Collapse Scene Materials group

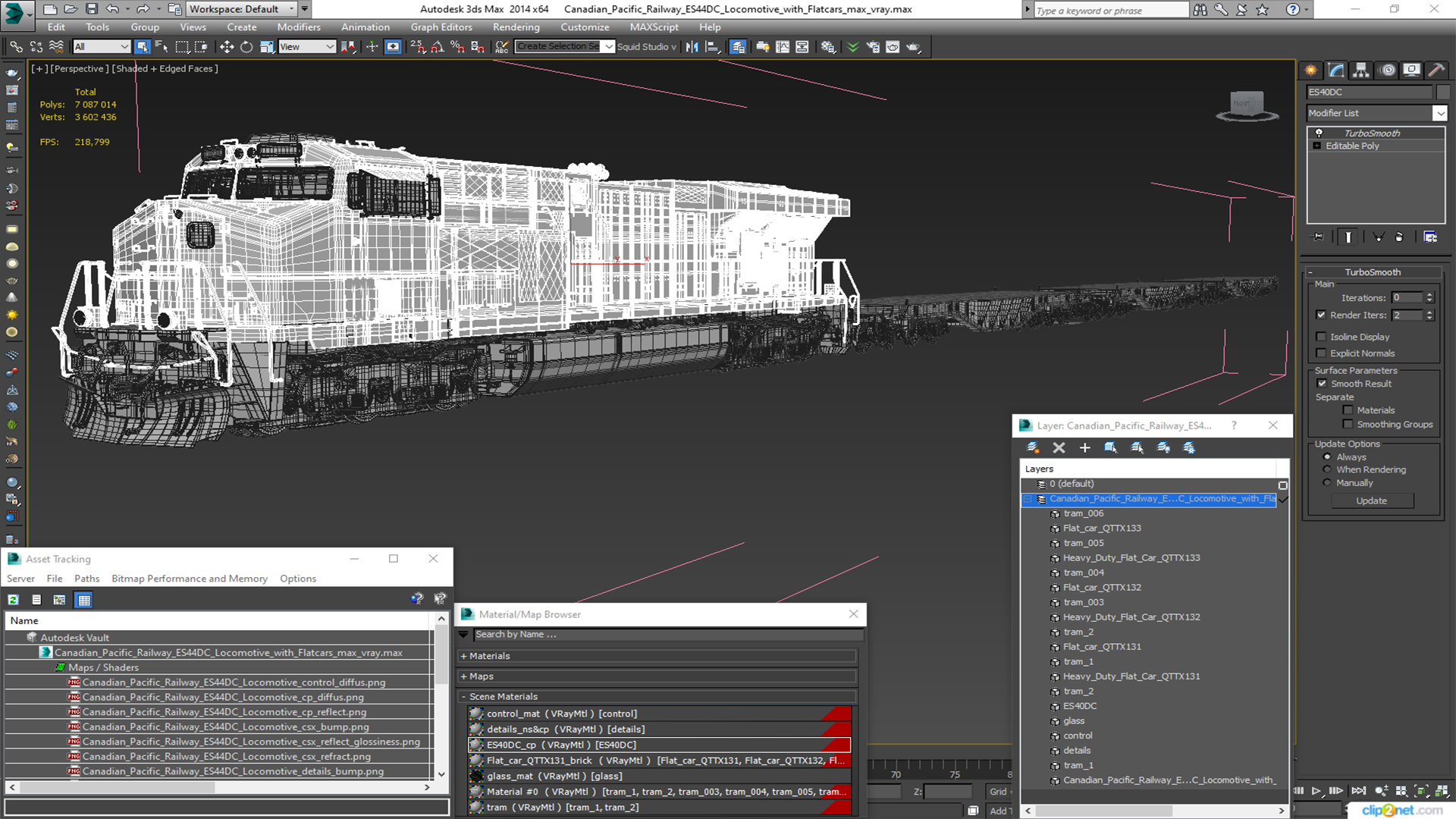(x=463, y=697)
